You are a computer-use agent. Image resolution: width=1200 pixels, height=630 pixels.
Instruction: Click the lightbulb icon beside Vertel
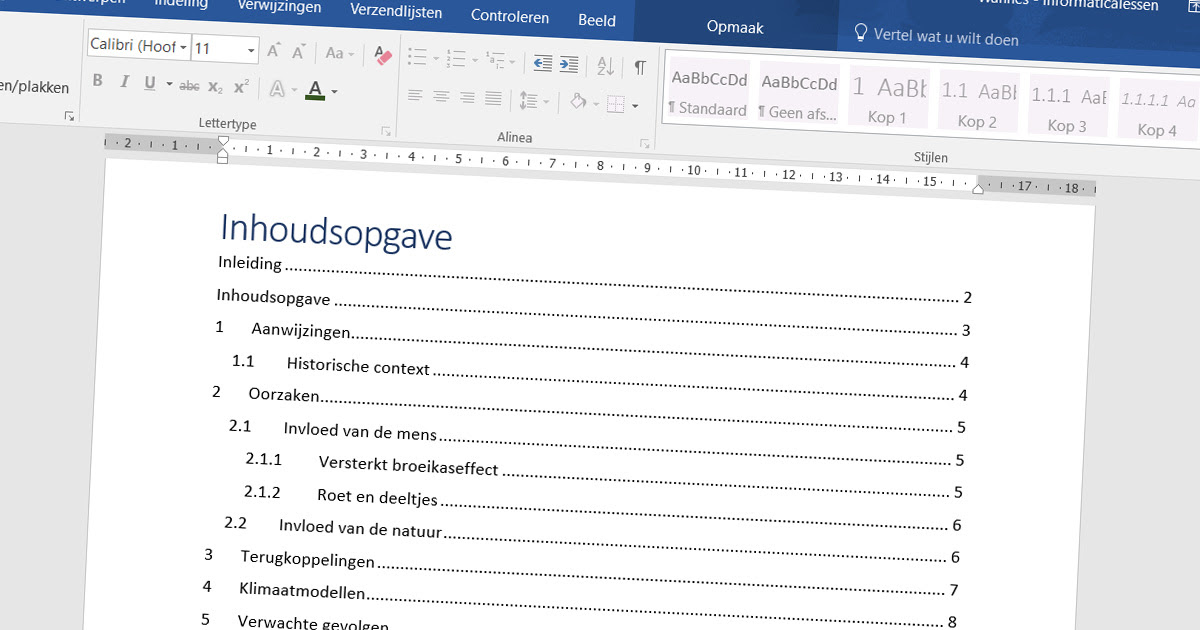pyautogui.click(x=860, y=34)
